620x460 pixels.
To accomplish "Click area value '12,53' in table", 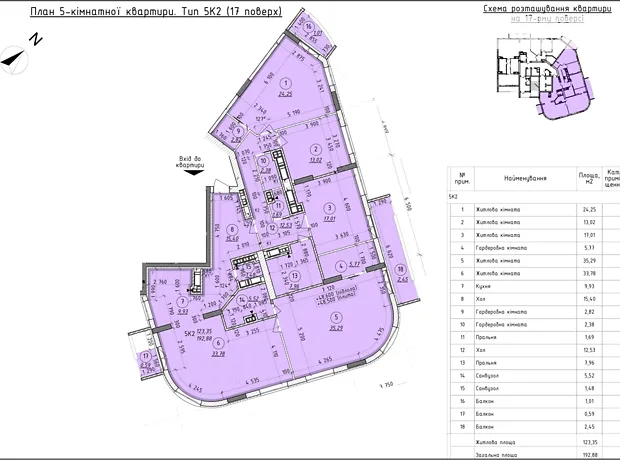I will [589, 350].
